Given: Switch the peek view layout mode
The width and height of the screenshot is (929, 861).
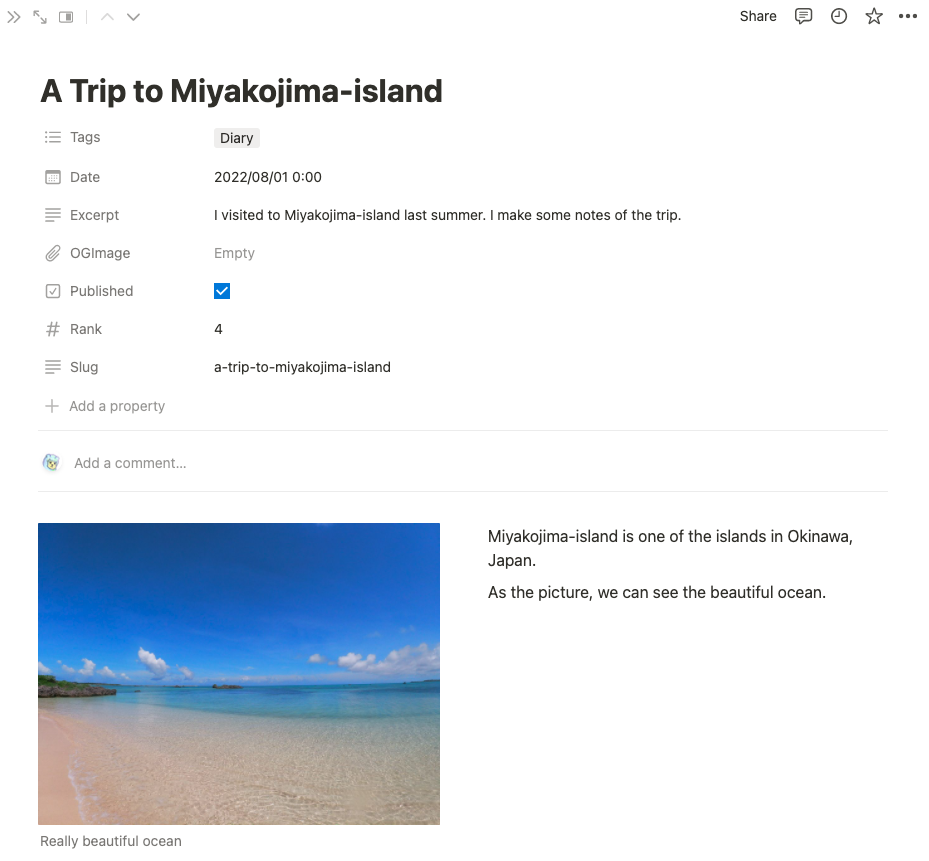Looking at the screenshot, I should click(66, 17).
